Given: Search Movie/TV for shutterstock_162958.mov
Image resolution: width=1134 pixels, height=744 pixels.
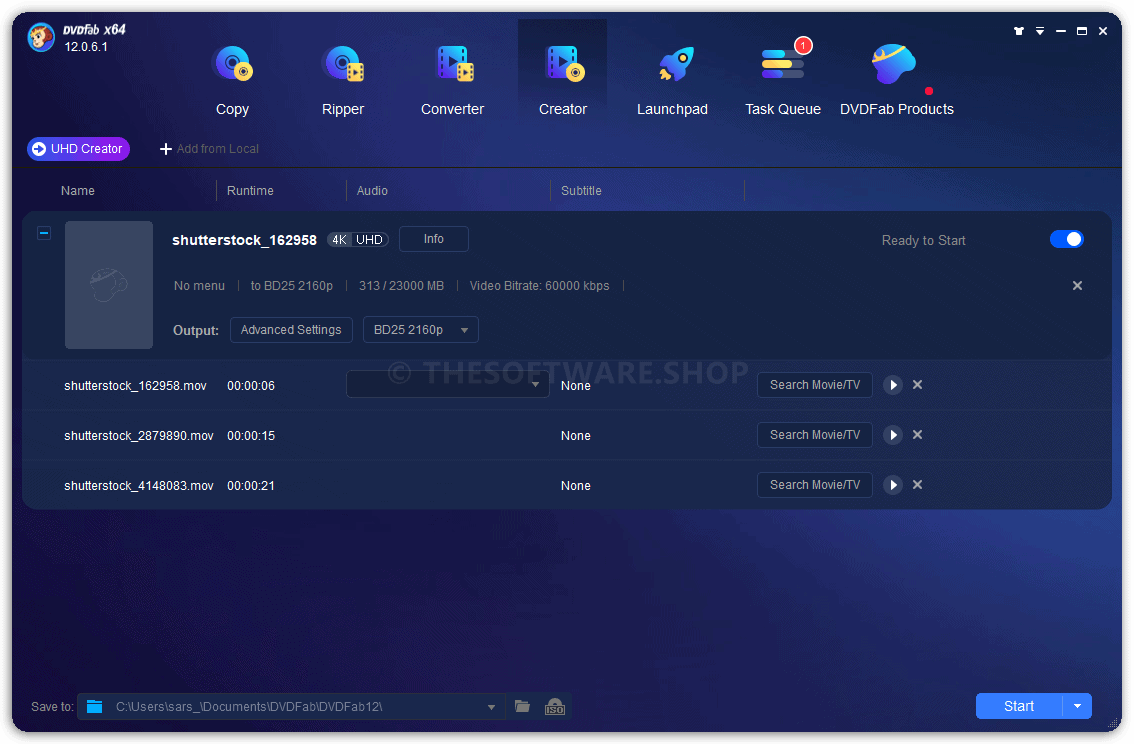Looking at the screenshot, I should (x=815, y=385).
